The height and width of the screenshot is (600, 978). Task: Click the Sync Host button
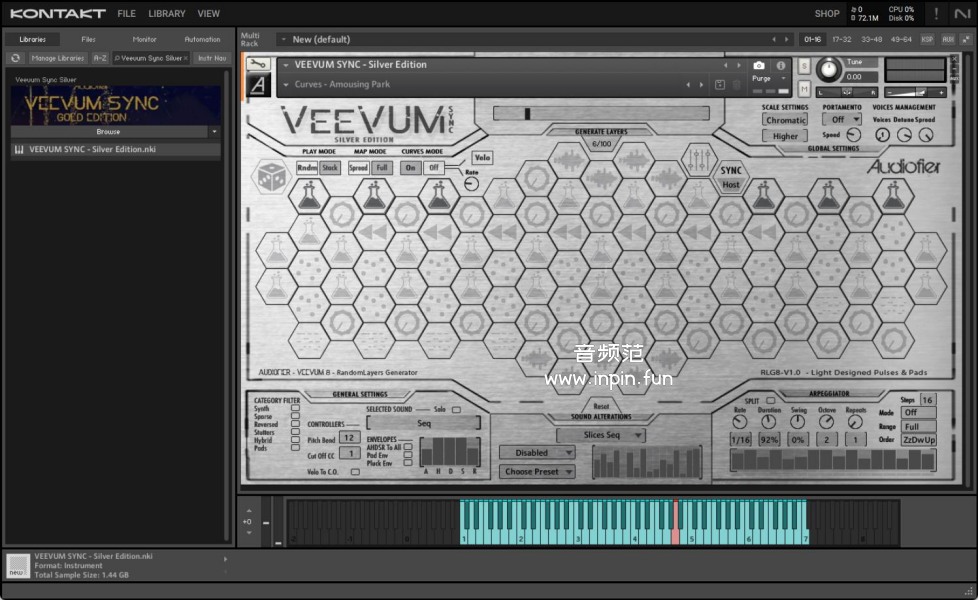point(731,185)
